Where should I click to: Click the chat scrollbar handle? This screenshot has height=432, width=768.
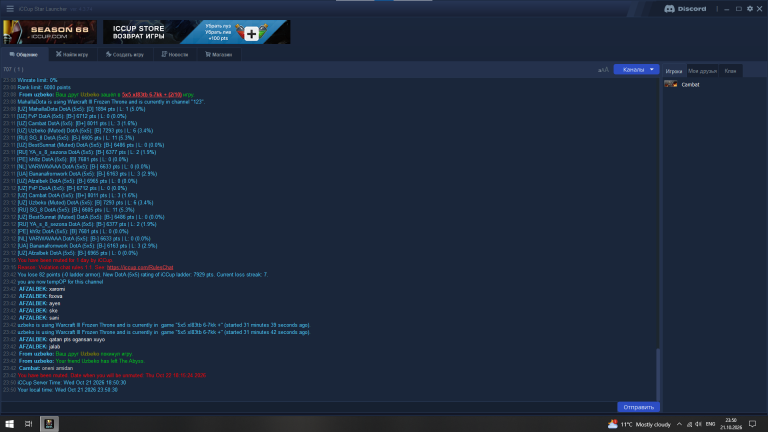(658, 375)
